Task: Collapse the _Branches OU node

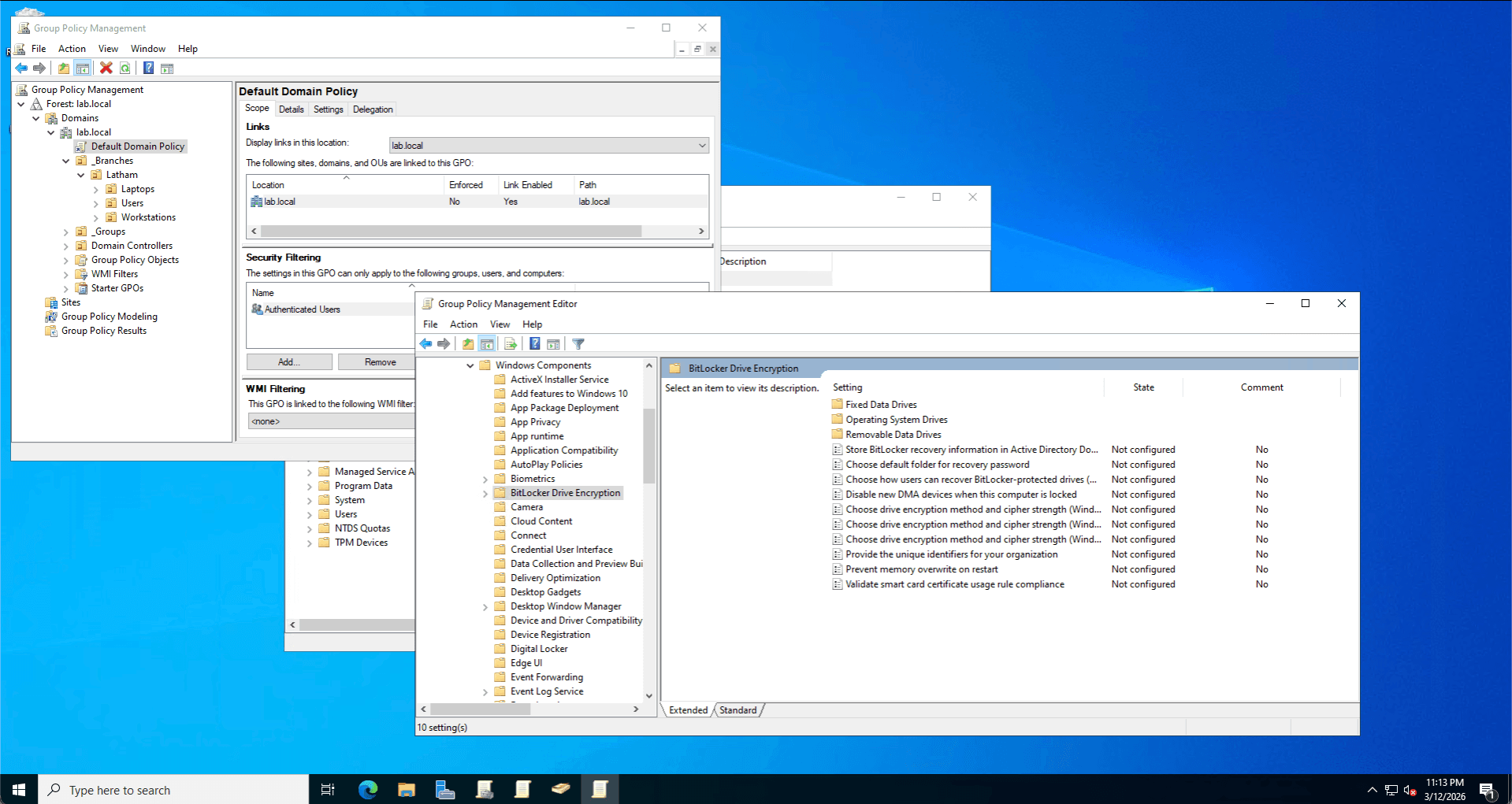Action: (x=65, y=161)
